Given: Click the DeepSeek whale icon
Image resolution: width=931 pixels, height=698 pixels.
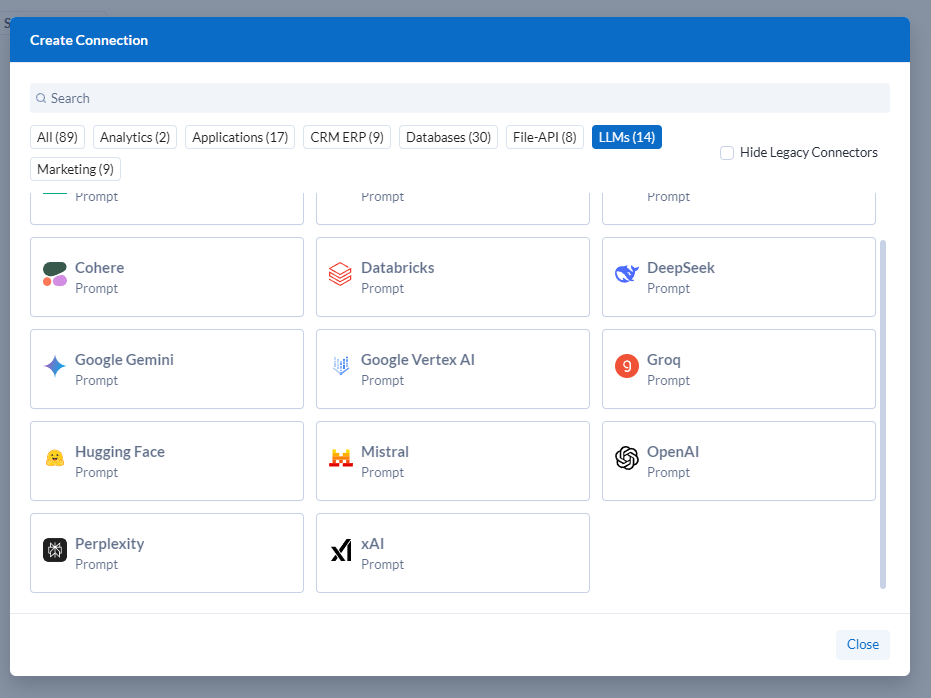Looking at the screenshot, I should point(626,274).
